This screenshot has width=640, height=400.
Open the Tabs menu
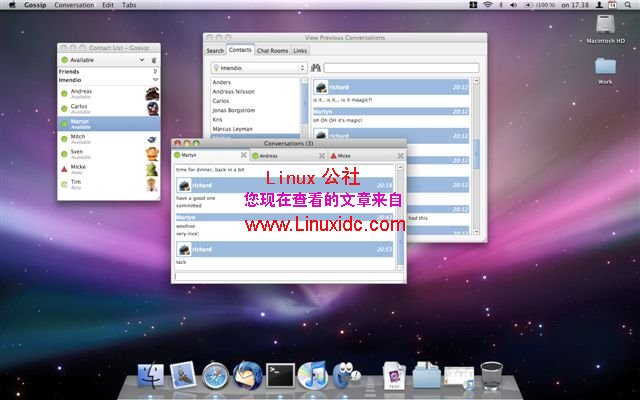[129, 5]
